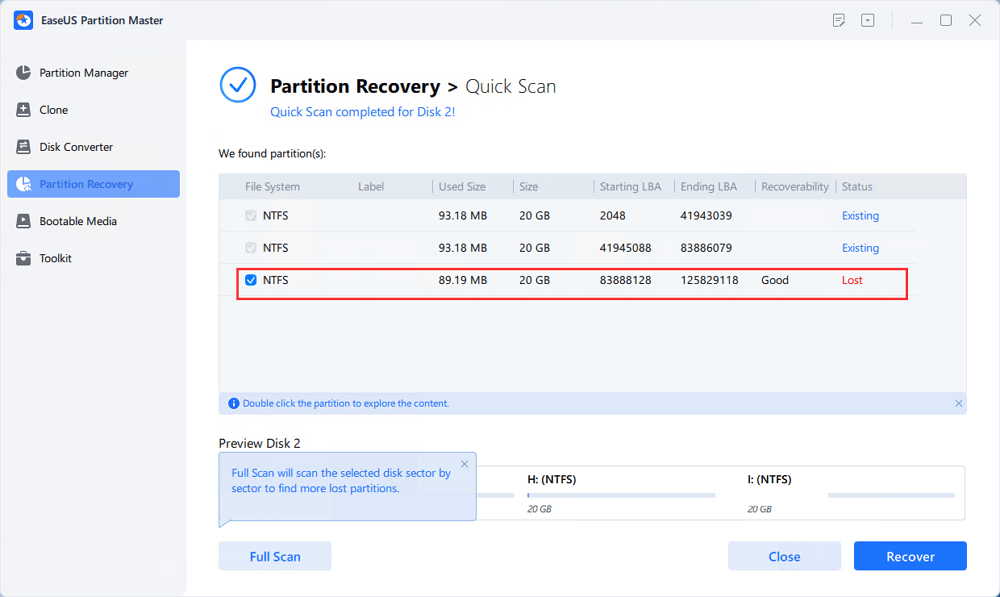
Task: Open the feedback note icon in title bar
Action: [x=840, y=20]
